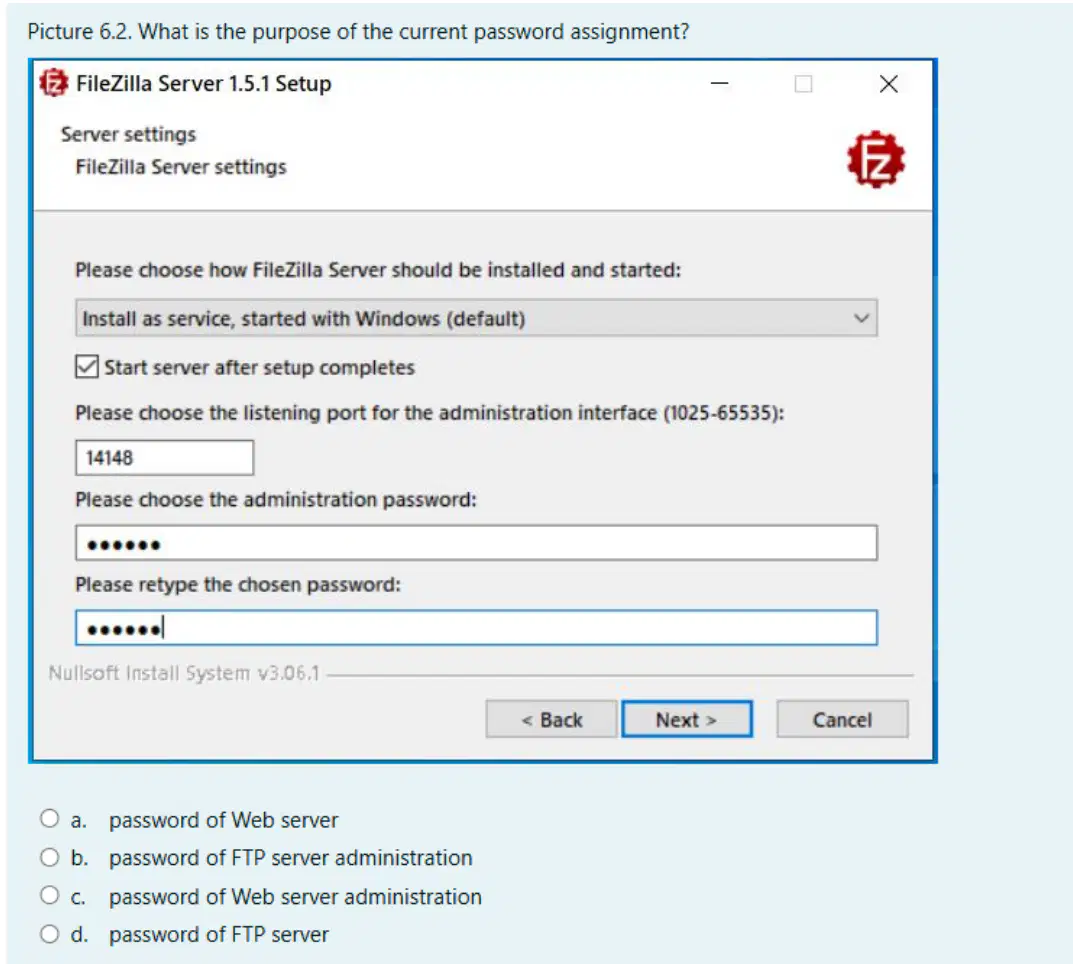Click the Next button
Screen dimensions: 1073x964
686,719
